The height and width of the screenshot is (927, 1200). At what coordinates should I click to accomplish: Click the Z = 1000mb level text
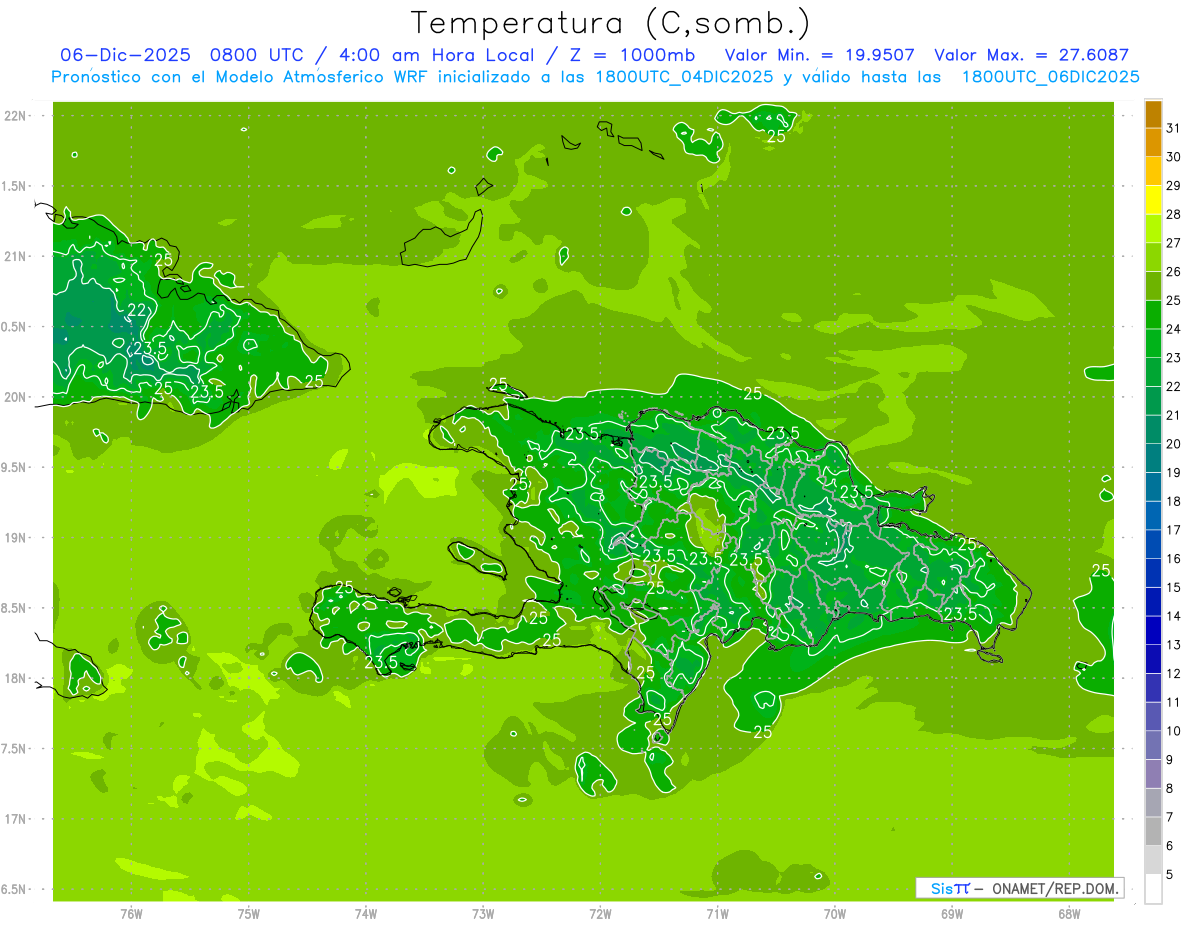642,55
